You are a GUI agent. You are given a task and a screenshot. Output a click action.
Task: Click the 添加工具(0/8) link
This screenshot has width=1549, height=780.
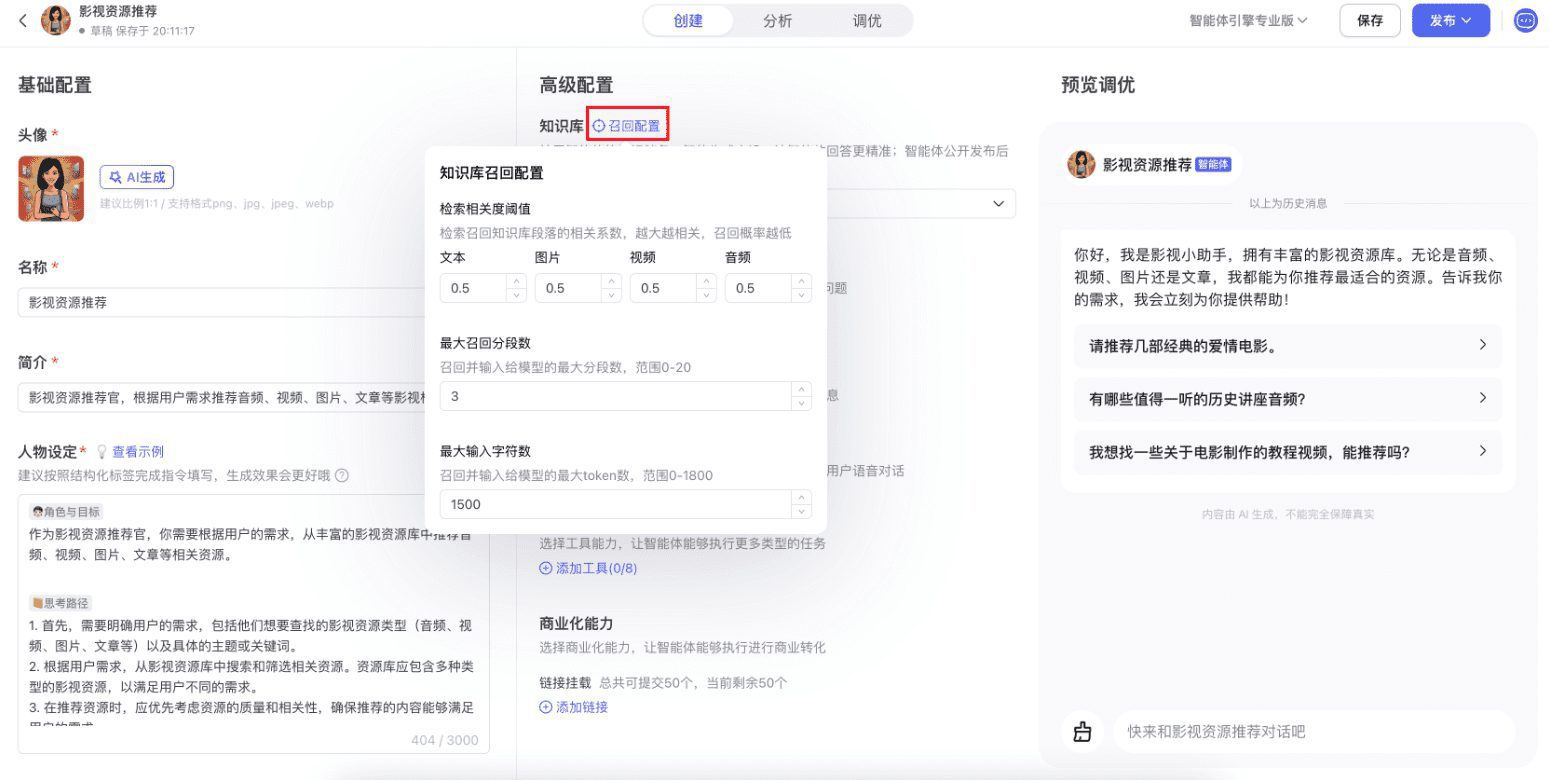tap(588, 568)
